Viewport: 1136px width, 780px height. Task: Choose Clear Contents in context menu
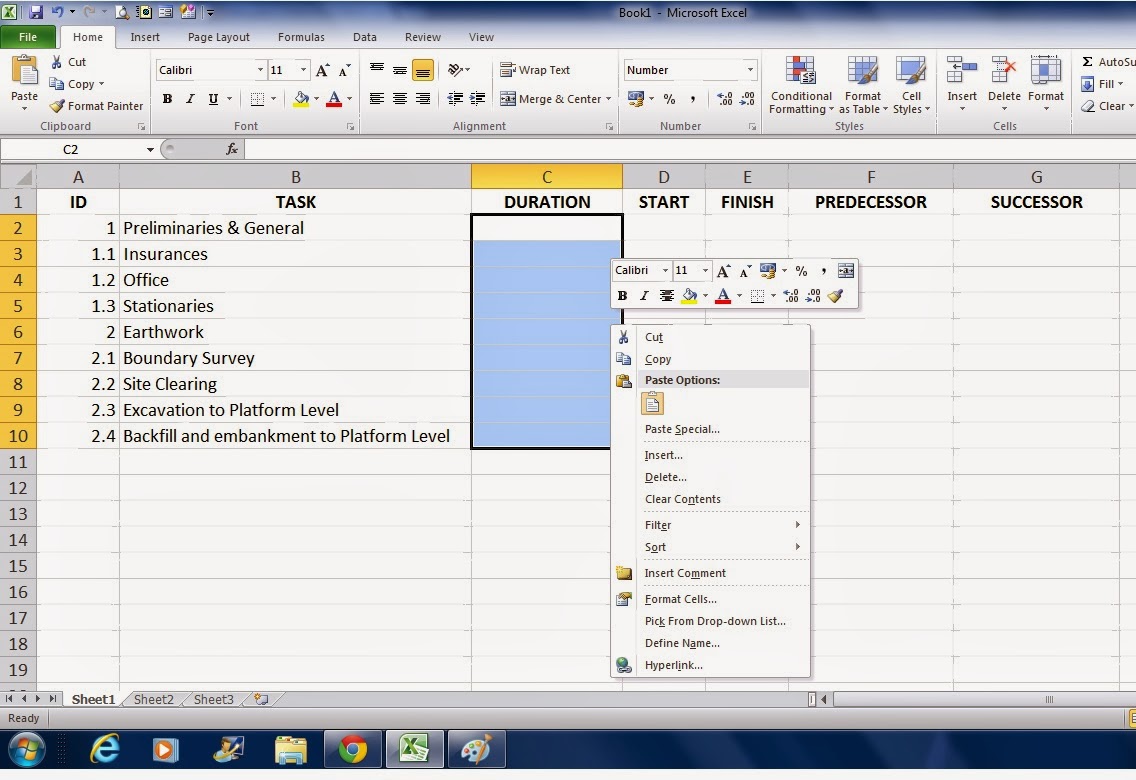(x=683, y=499)
